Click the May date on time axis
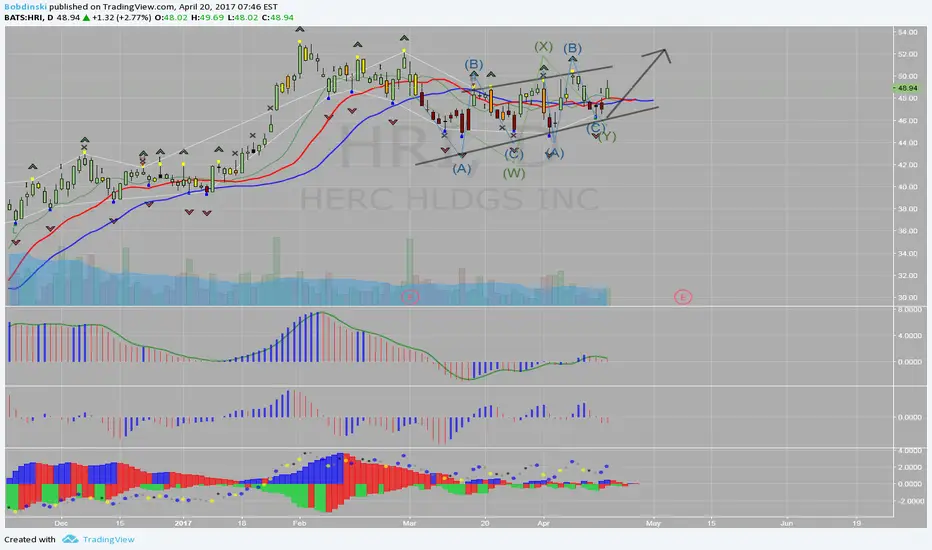Viewport: 932px width, 550px height. click(x=653, y=523)
